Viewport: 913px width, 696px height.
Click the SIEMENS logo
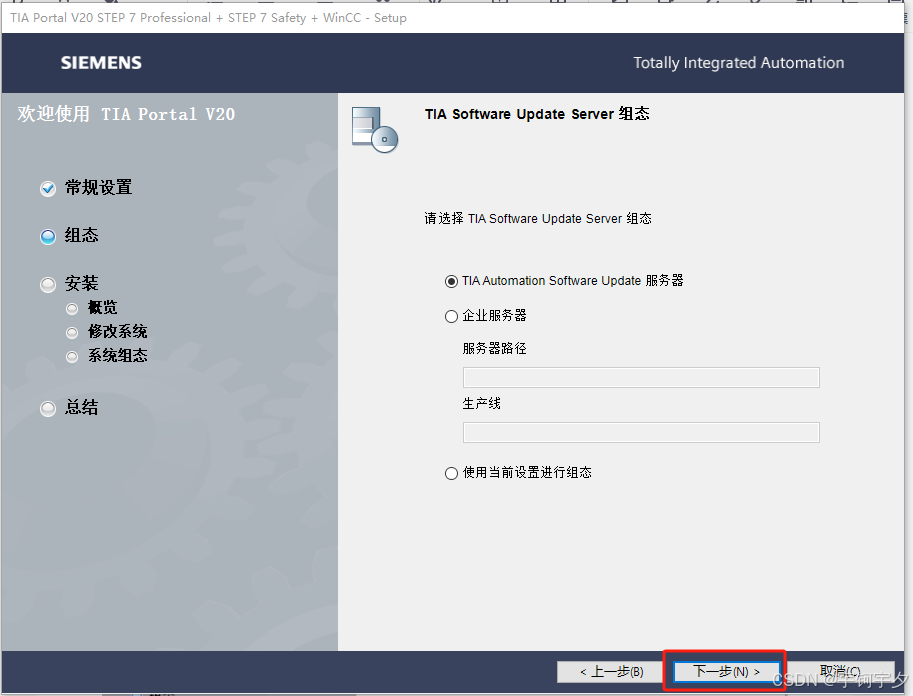click(x=101, y=63)
